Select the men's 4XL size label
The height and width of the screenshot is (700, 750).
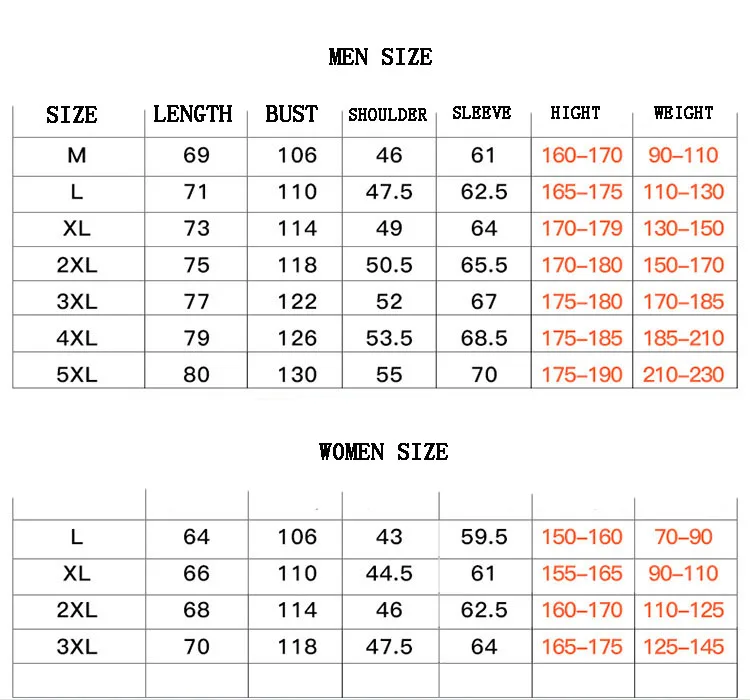(77, 338)
